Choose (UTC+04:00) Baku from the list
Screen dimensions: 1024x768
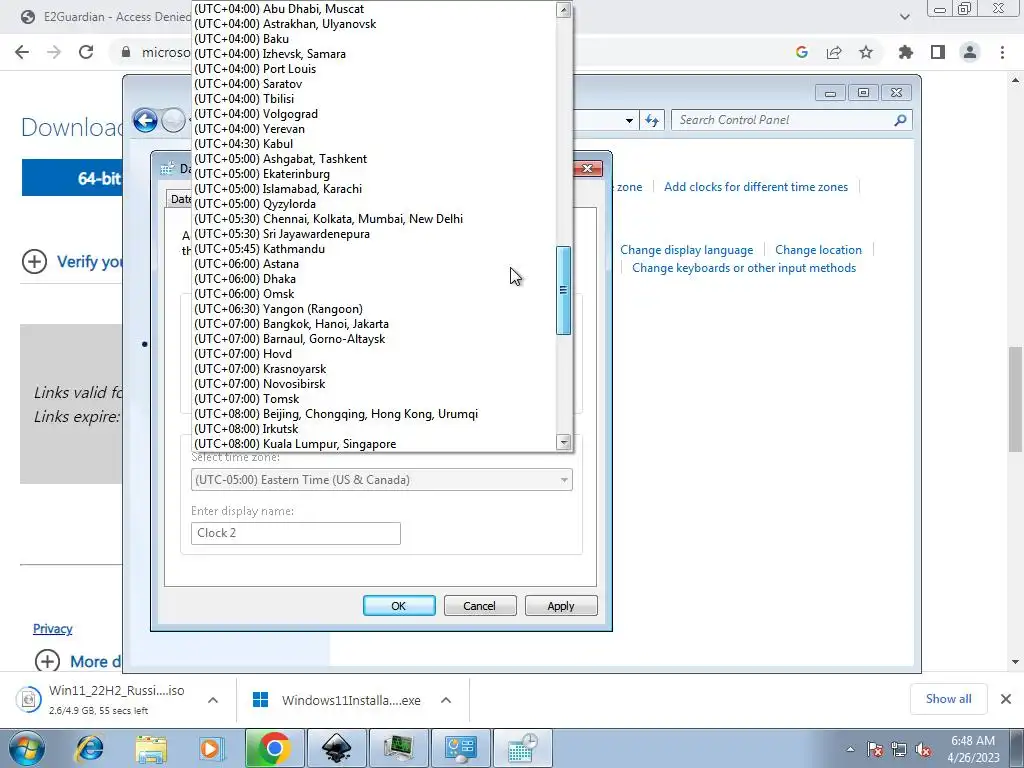(374, 39)
